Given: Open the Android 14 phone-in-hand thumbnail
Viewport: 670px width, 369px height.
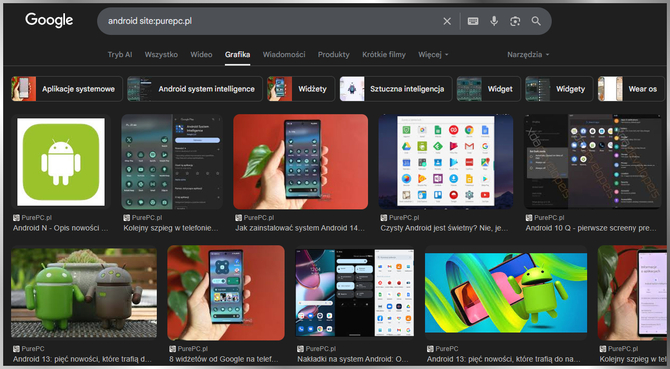Looking at the screenshot, I should click(300, 162).
